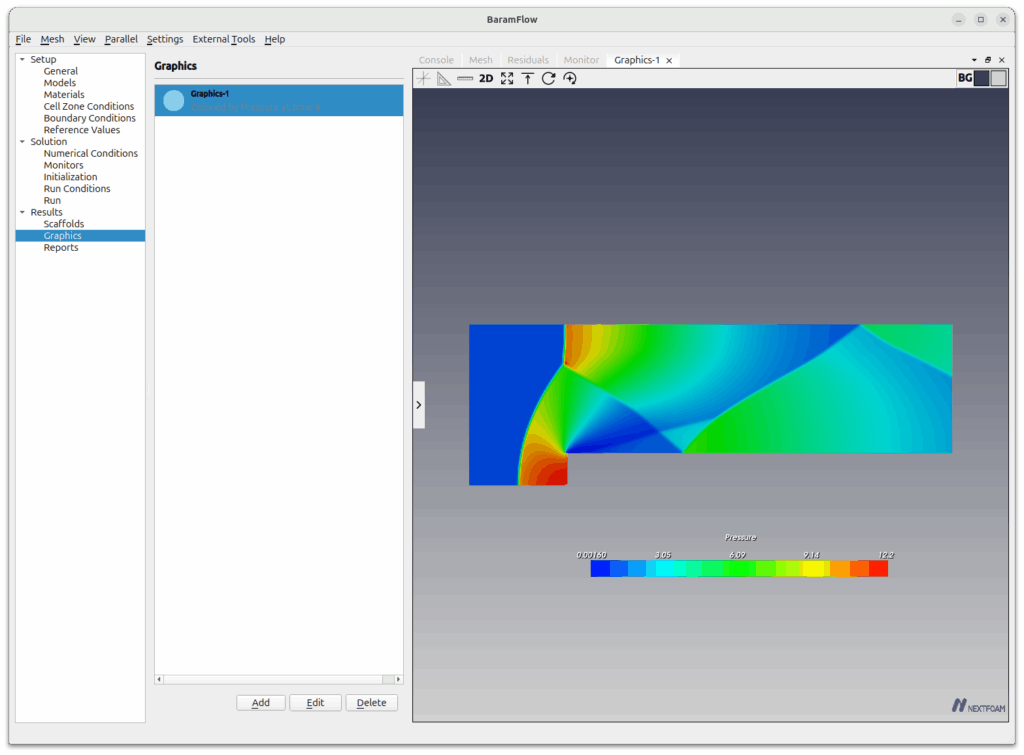The width and height of the screenshot is (1024, 755).
Task: Open Cell Zone Conditions
Action: (89, 106)
